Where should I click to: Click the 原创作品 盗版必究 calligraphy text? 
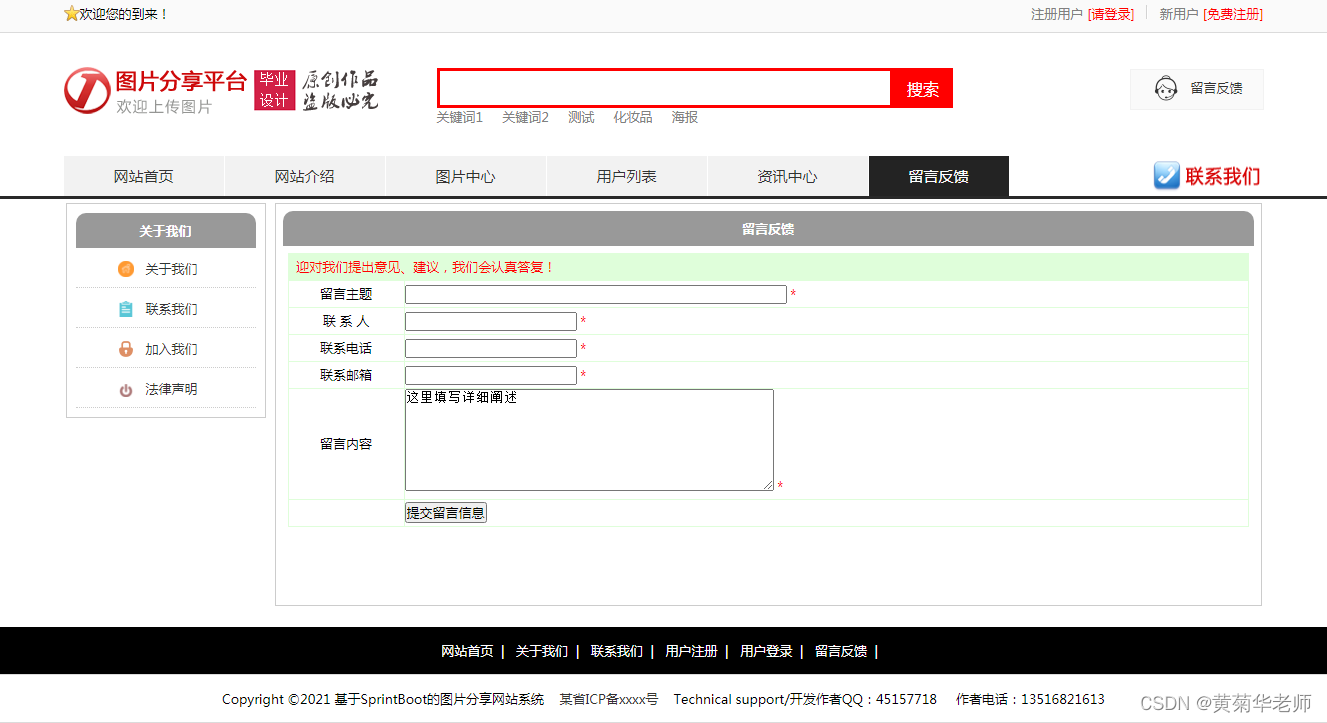click(x=340, y=90)
